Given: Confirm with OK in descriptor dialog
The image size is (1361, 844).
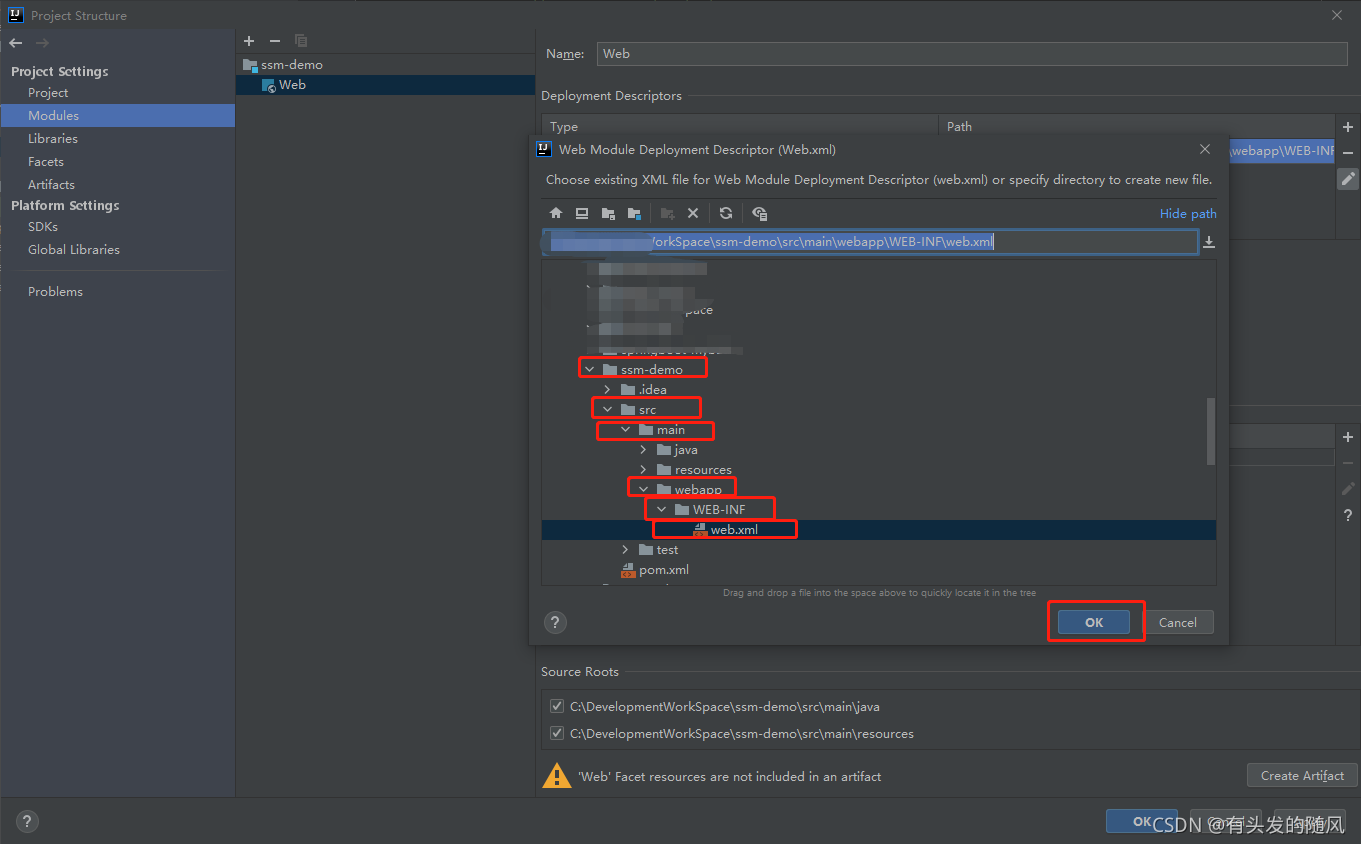Looking at the screenshot, I should click(1094, 622).
